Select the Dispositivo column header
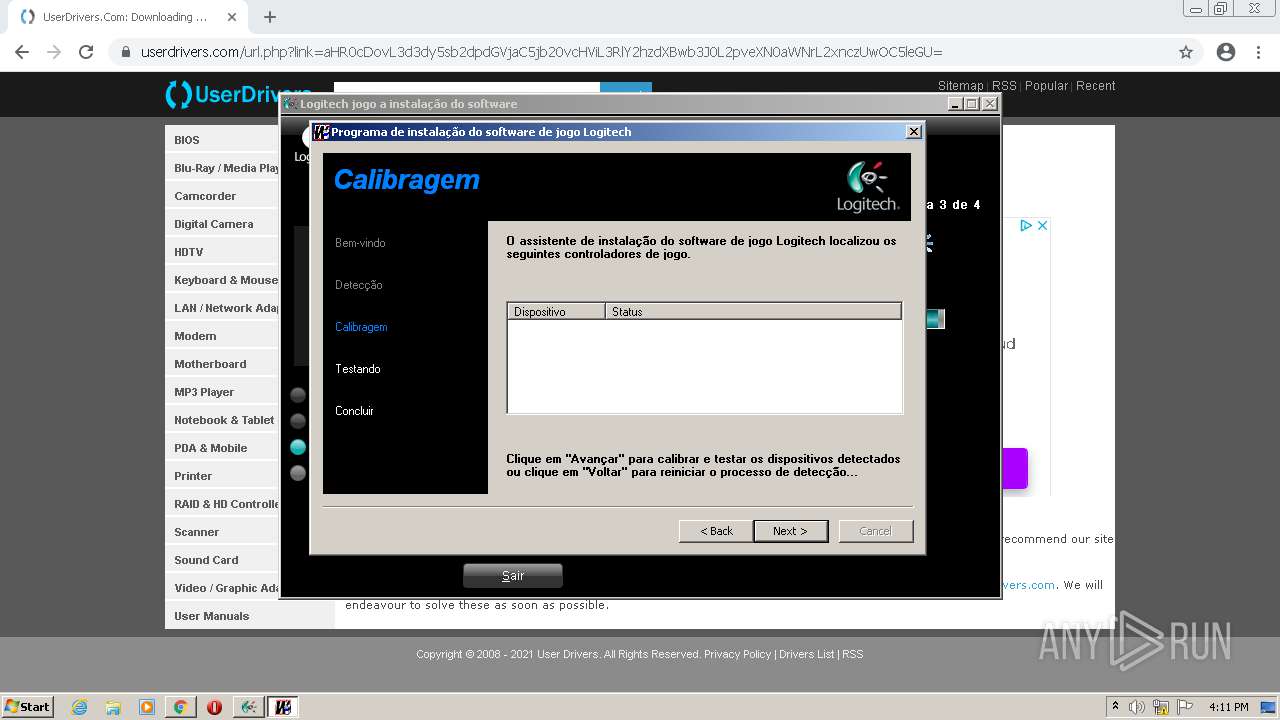This screenshot has width=1280, height=720. (x=556, y=312)
